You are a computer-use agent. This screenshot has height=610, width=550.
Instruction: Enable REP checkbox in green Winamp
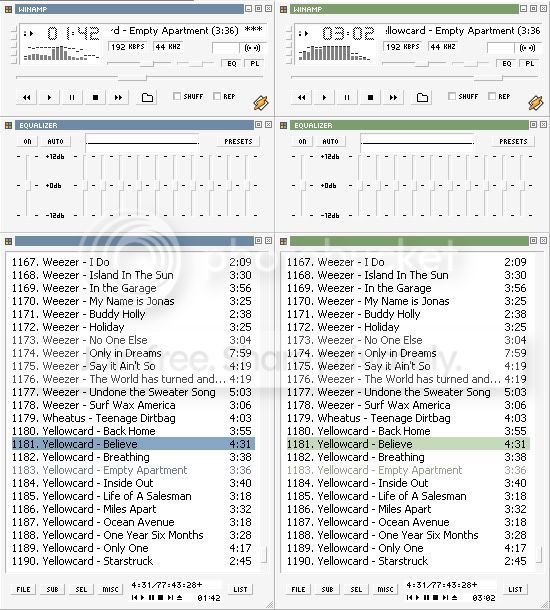coord(492,96)
